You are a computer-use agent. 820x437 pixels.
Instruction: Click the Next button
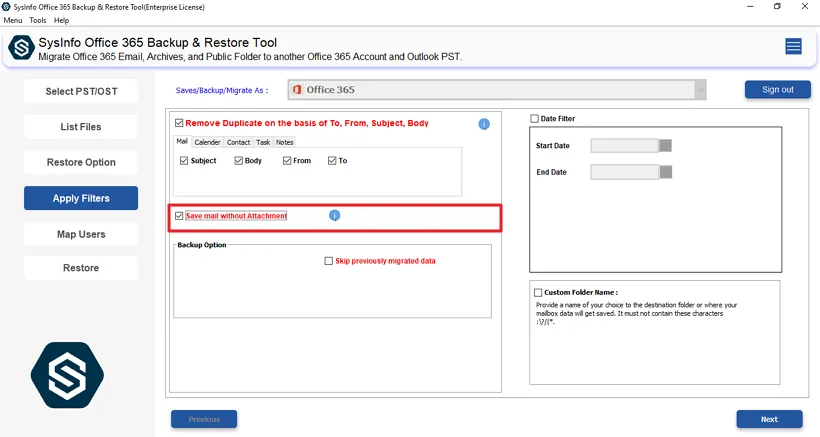[769, 419]
